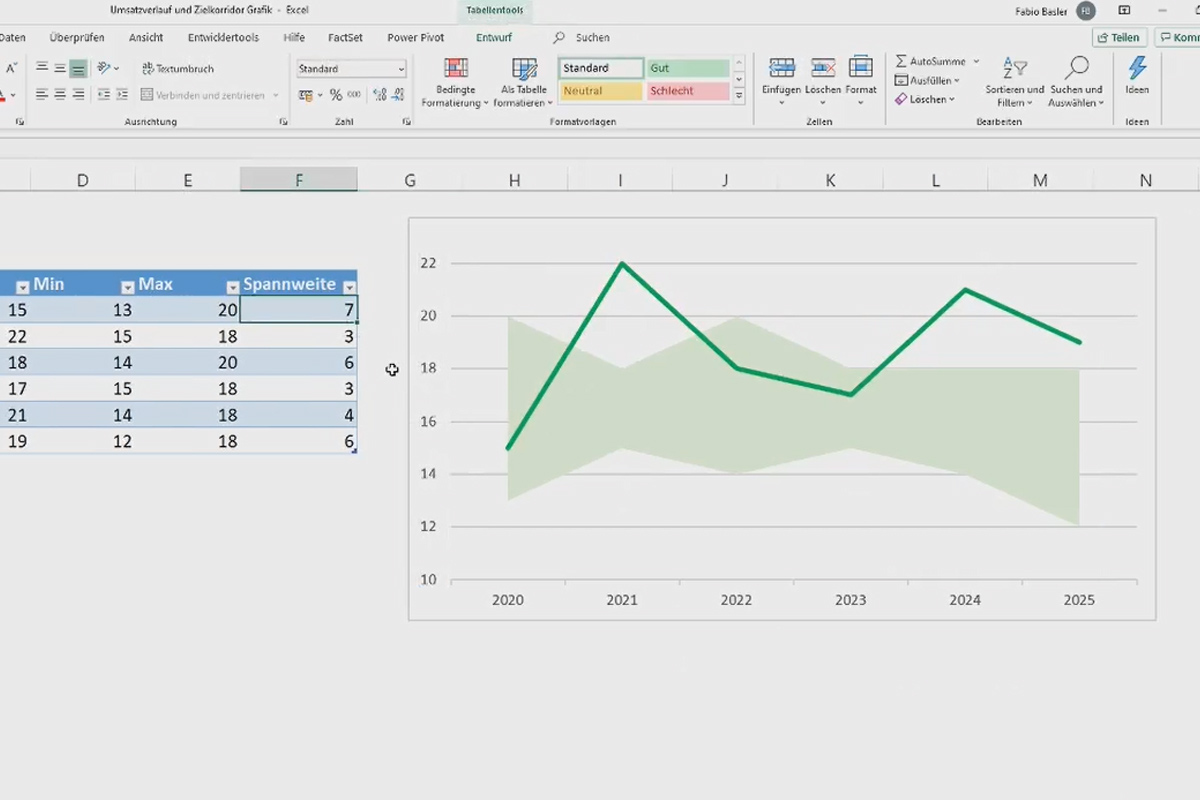Click the AutoSumme button
The width and height of the screenshot is (1200, 800).
pyautogui.click(x=931, y=61)
